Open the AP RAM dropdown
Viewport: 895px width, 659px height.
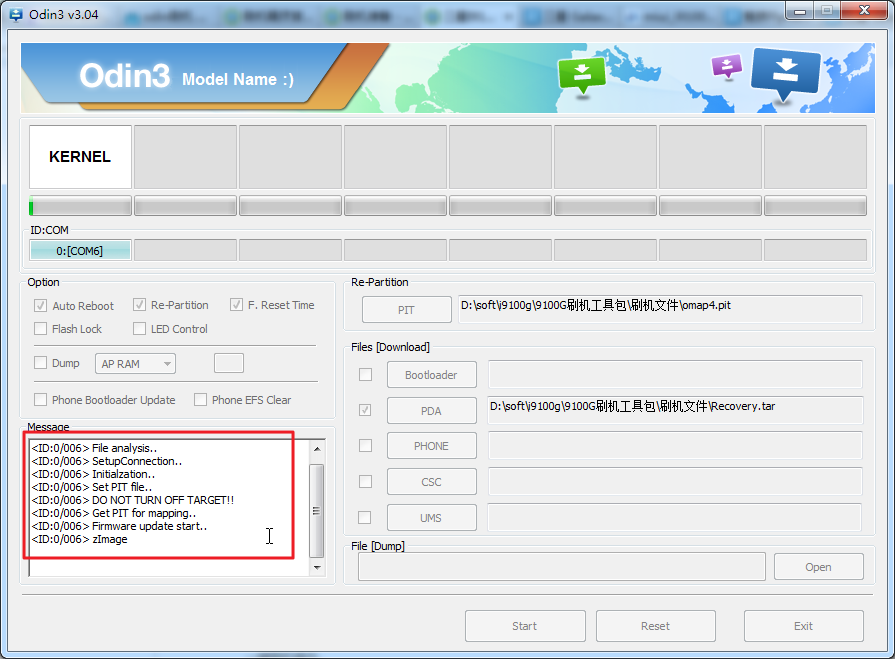135,364
